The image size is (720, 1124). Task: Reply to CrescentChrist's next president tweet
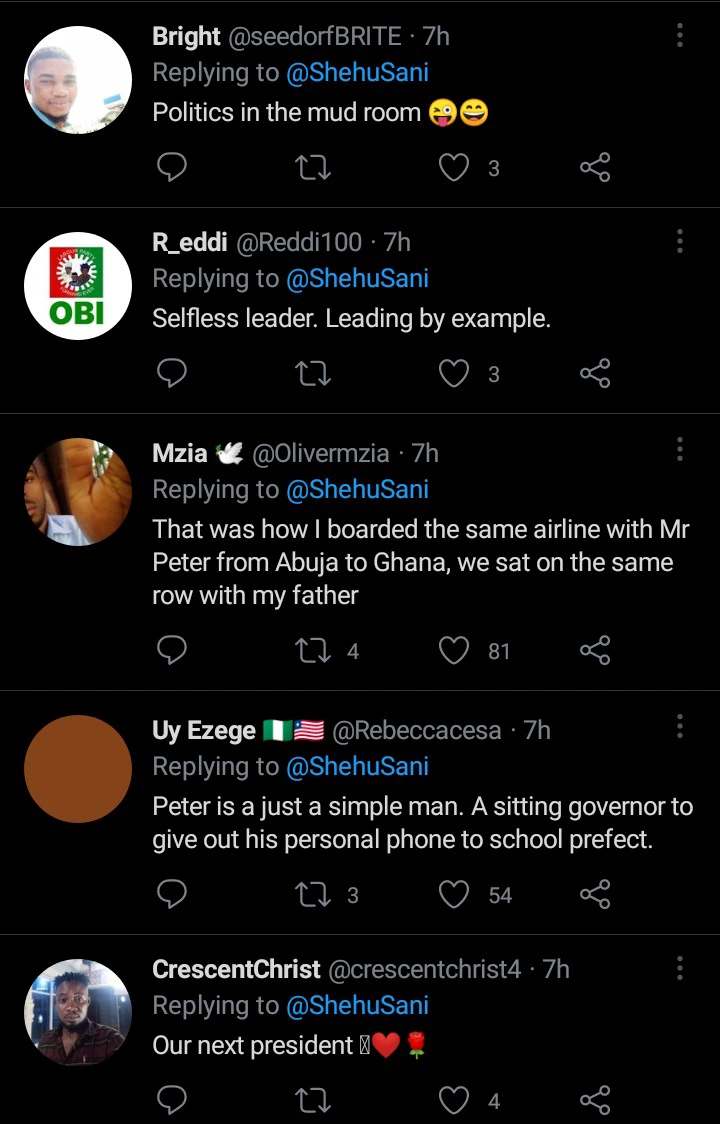[172, 1101]
